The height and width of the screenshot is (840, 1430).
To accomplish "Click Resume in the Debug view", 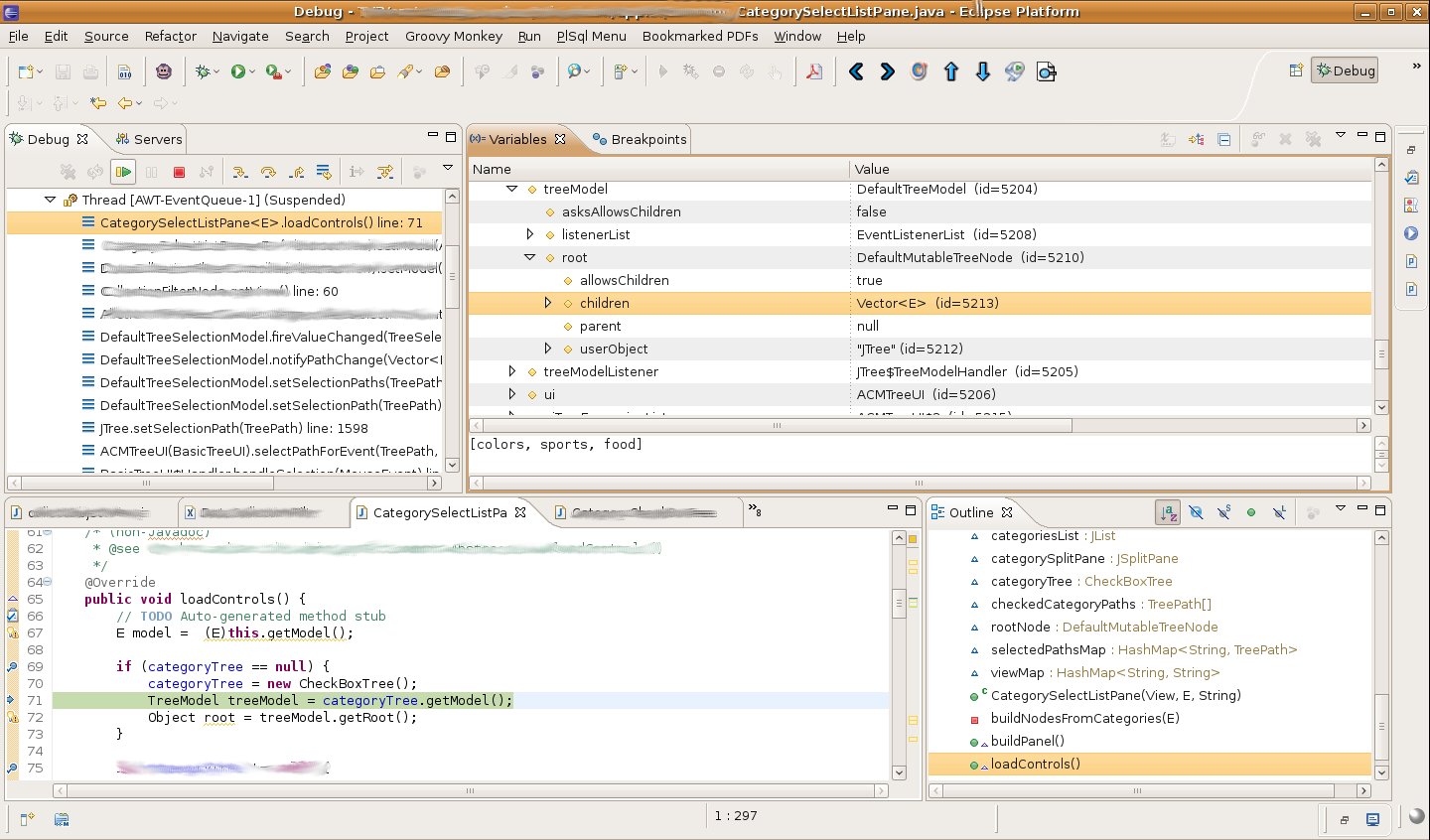I will 123,172.
